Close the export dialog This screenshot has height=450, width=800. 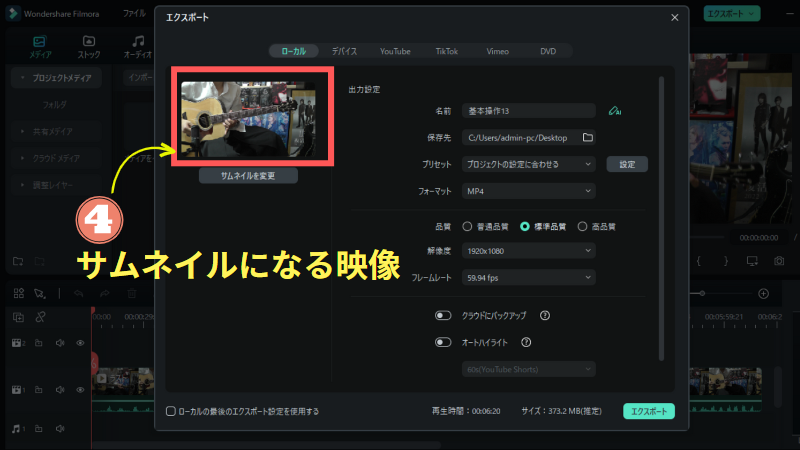[674, 17]
